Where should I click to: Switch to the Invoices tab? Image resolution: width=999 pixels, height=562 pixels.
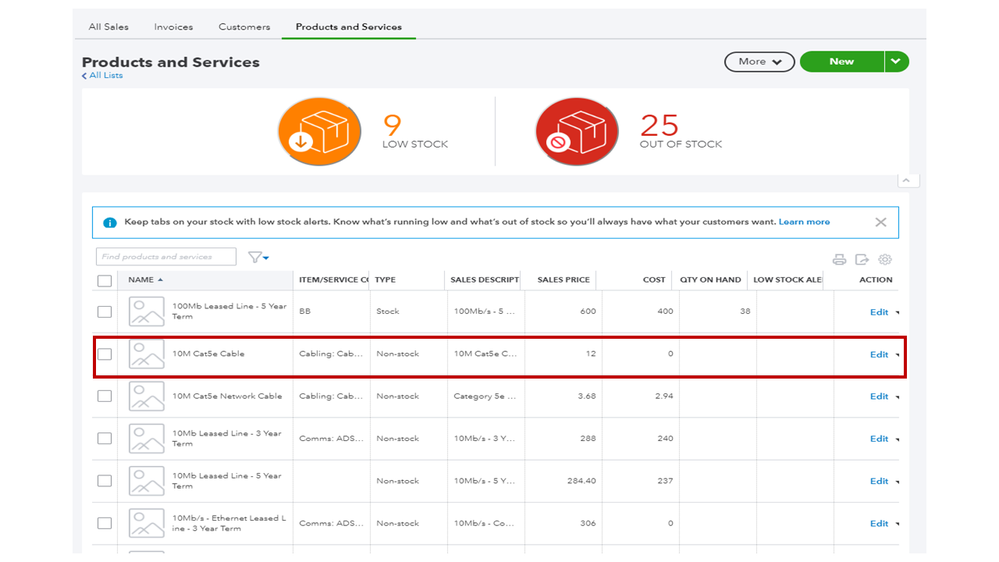(173, 27)
